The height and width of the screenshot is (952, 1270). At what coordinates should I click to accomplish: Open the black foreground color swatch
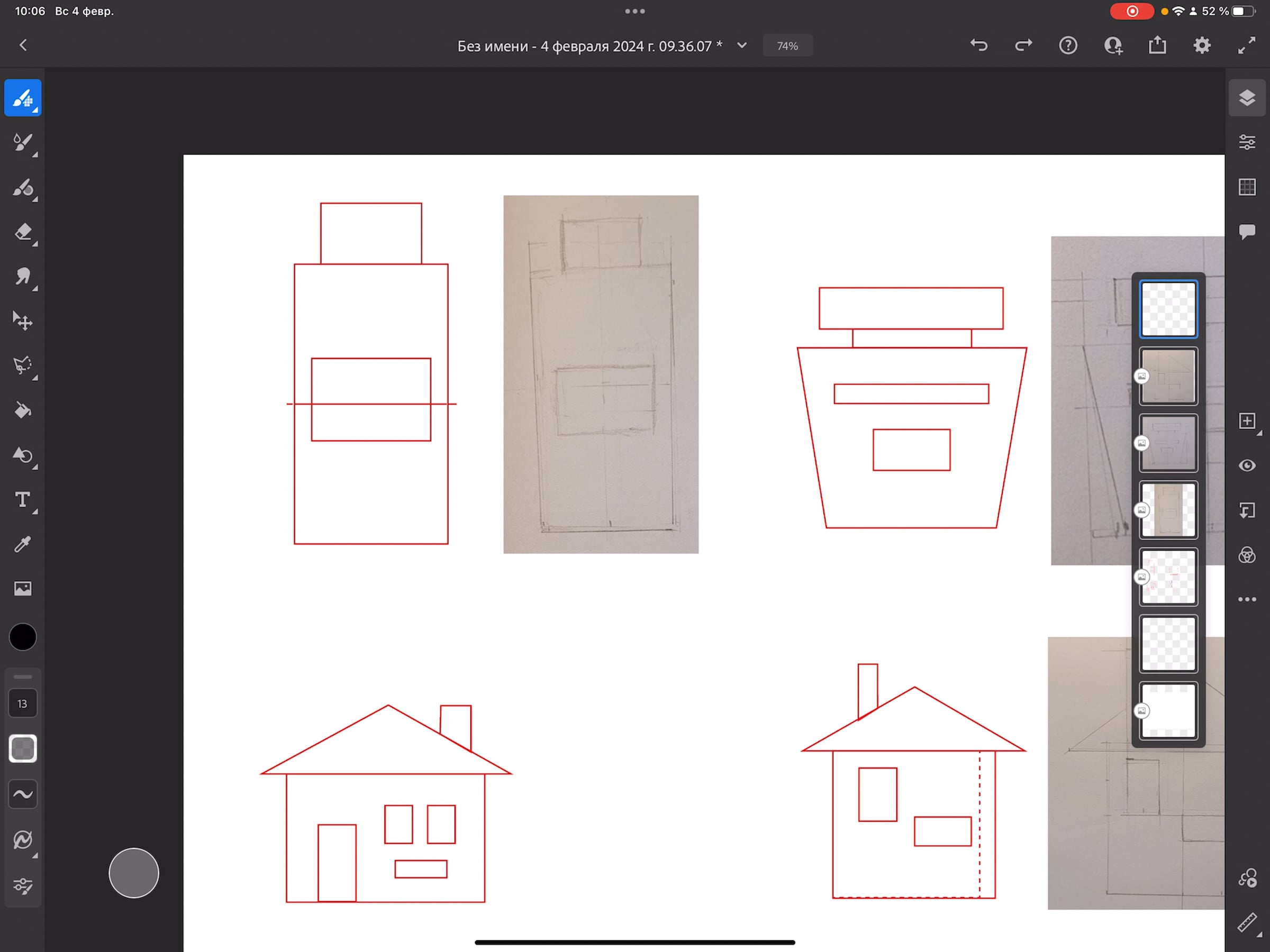(23, 637)
